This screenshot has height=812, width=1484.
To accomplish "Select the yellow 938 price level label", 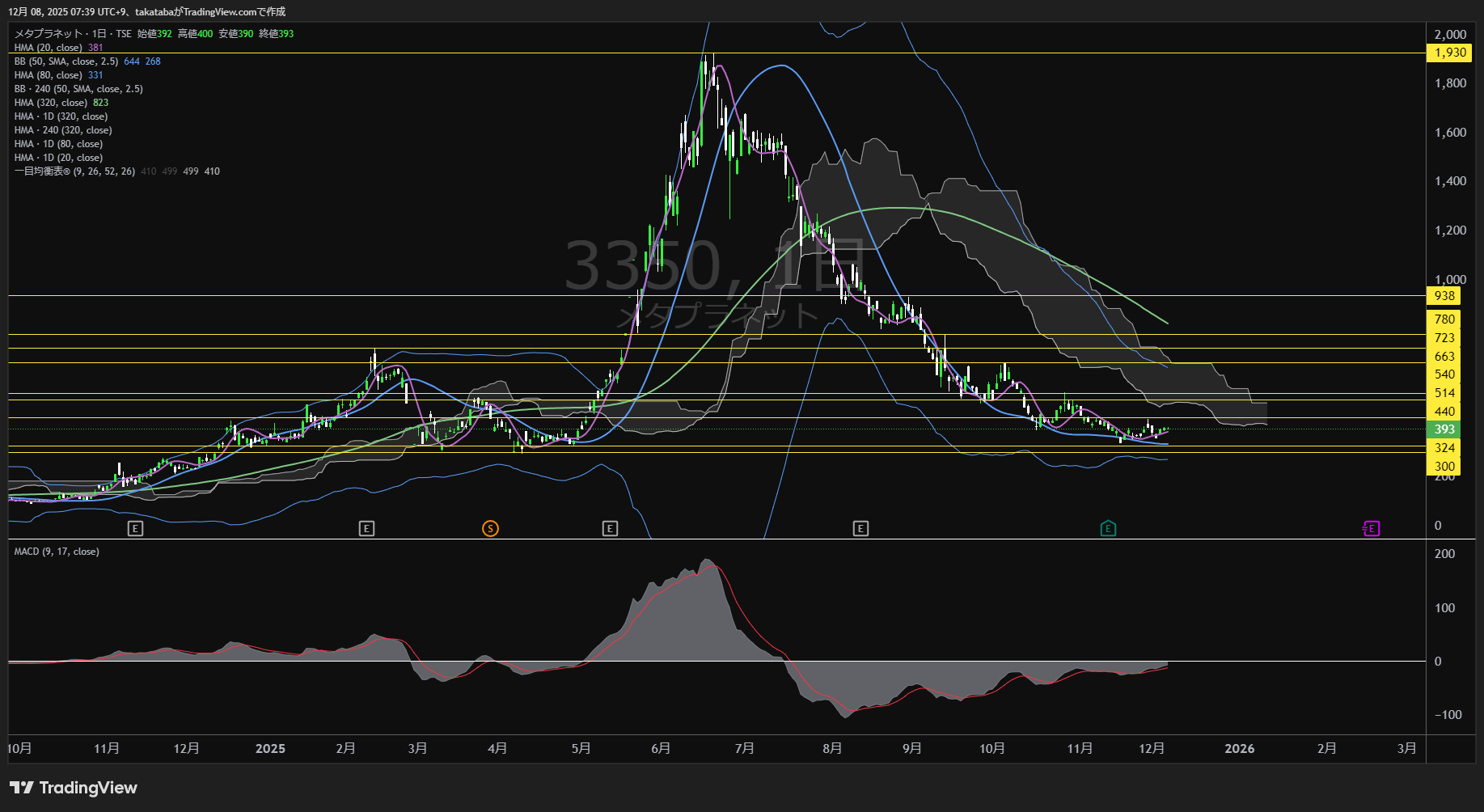I will pos(1444,296).
